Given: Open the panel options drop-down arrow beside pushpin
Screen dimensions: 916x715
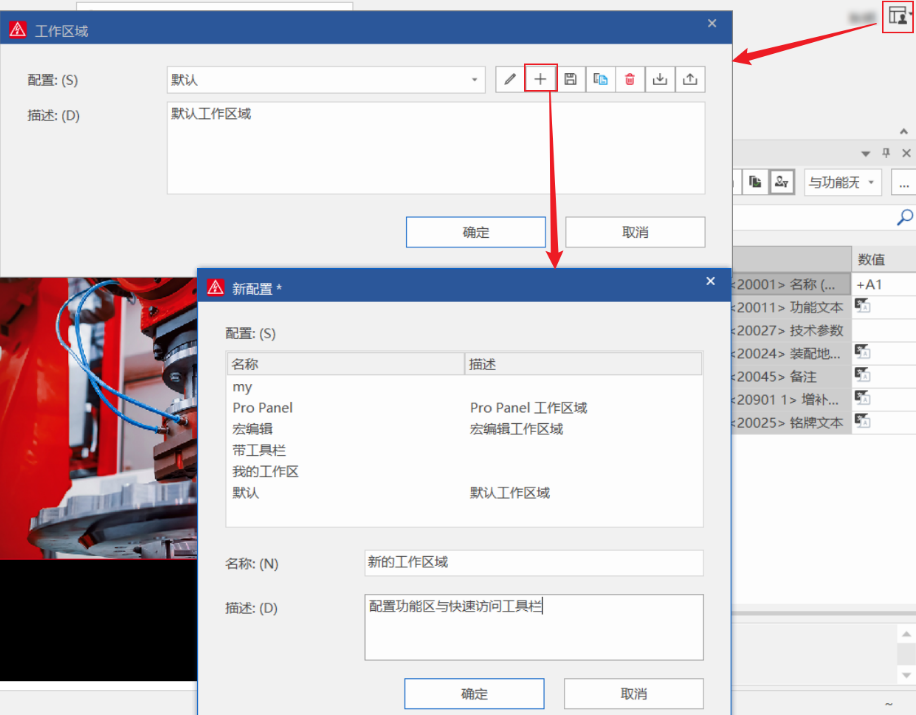Looking at the screenshot, I should (866, 153).
